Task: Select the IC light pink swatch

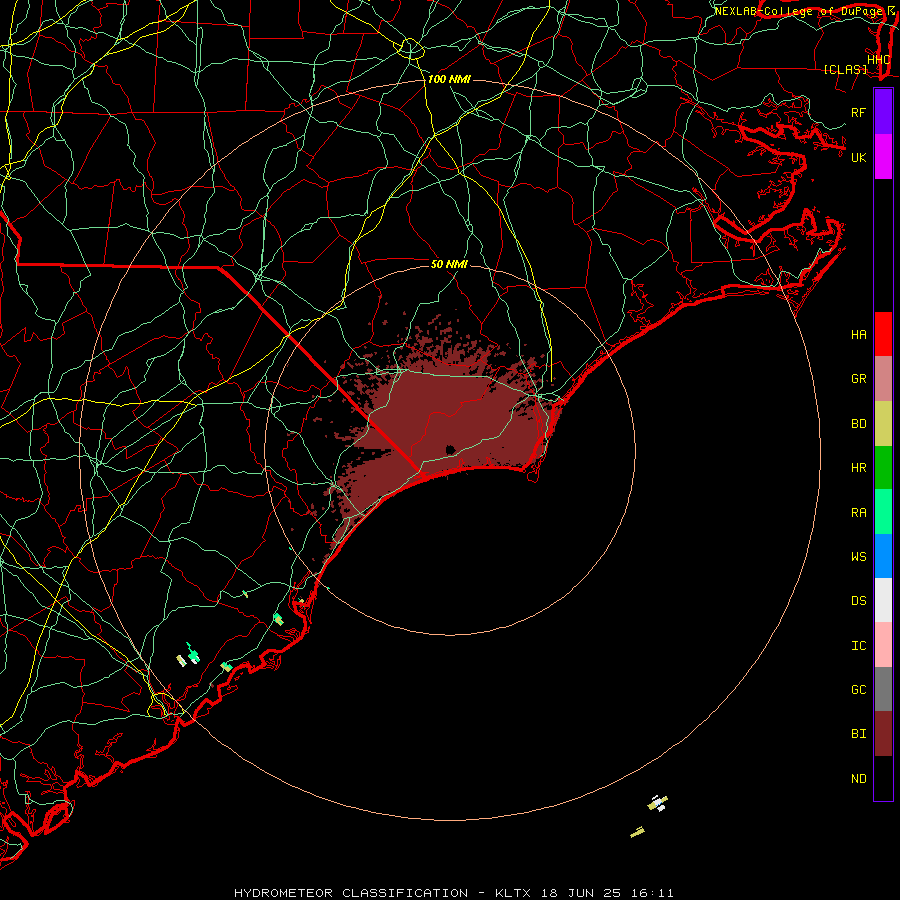Action: click(883, 645)
